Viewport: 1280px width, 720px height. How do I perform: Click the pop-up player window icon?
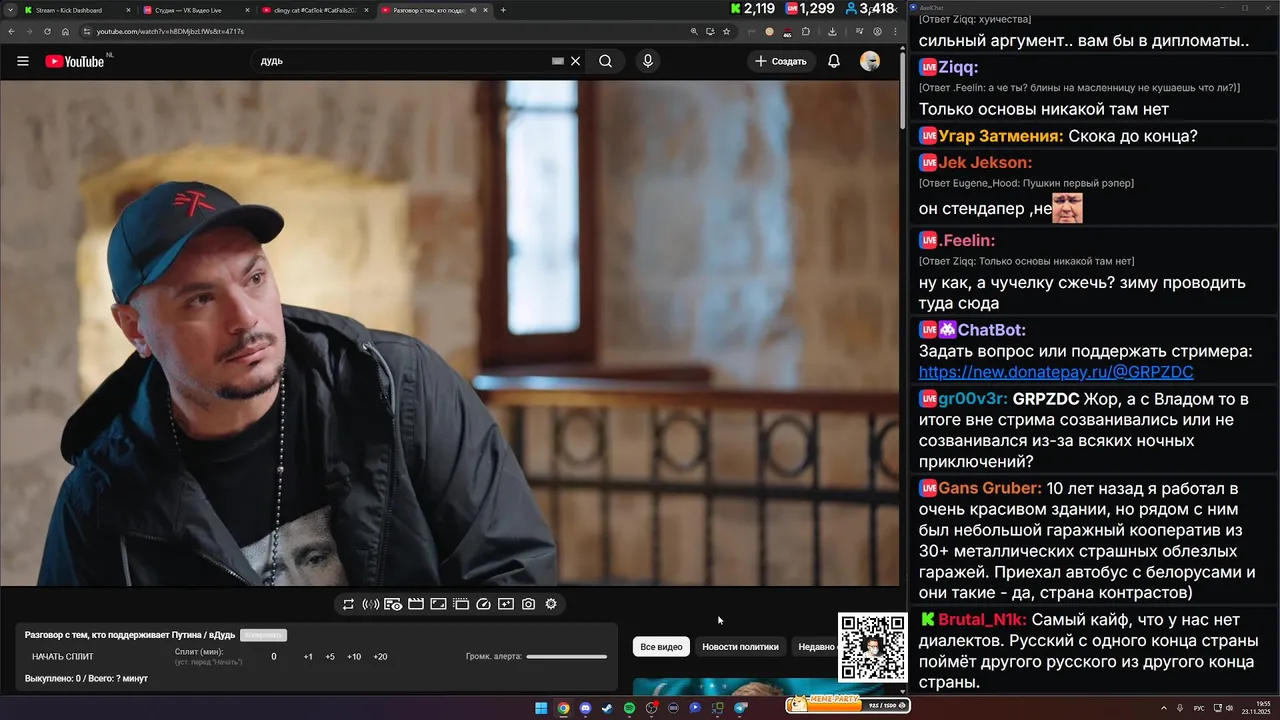pos(461,604)
